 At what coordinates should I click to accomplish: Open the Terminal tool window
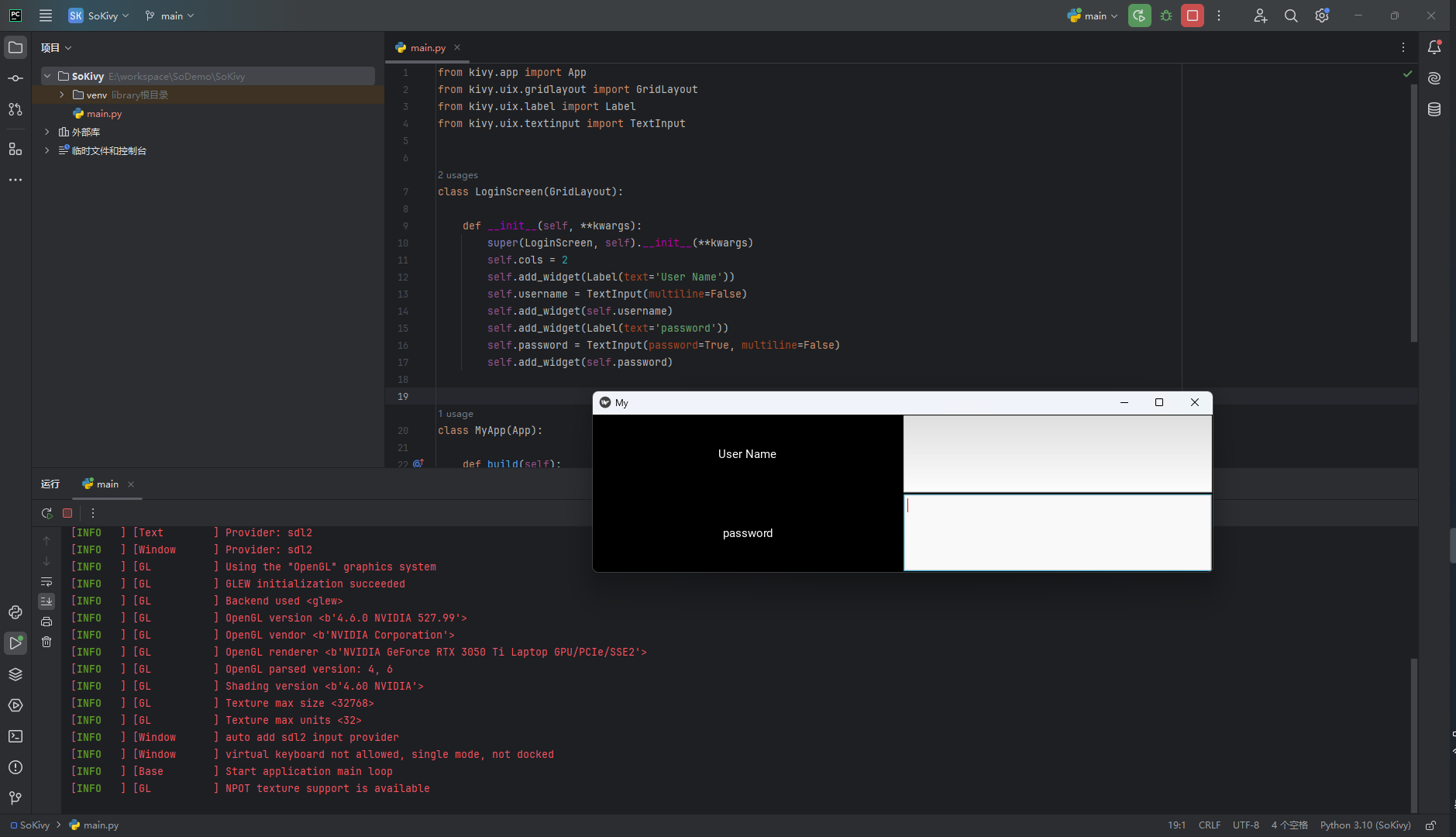point(15,736)
